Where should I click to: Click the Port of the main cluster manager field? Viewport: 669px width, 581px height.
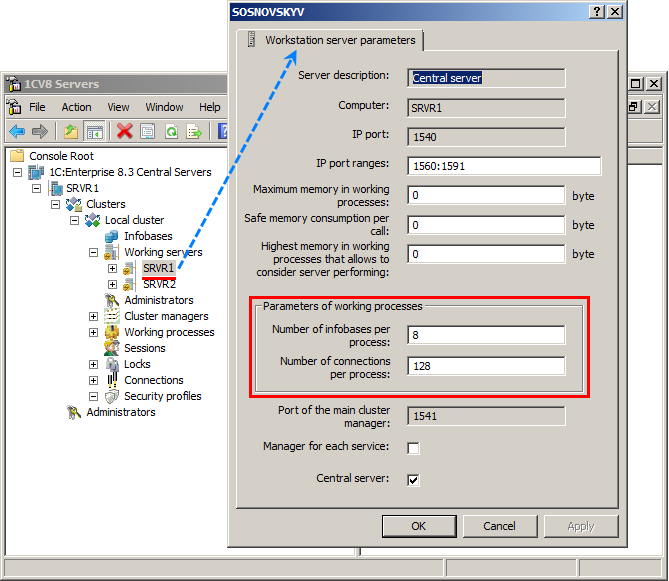click(x=486, y=416)
